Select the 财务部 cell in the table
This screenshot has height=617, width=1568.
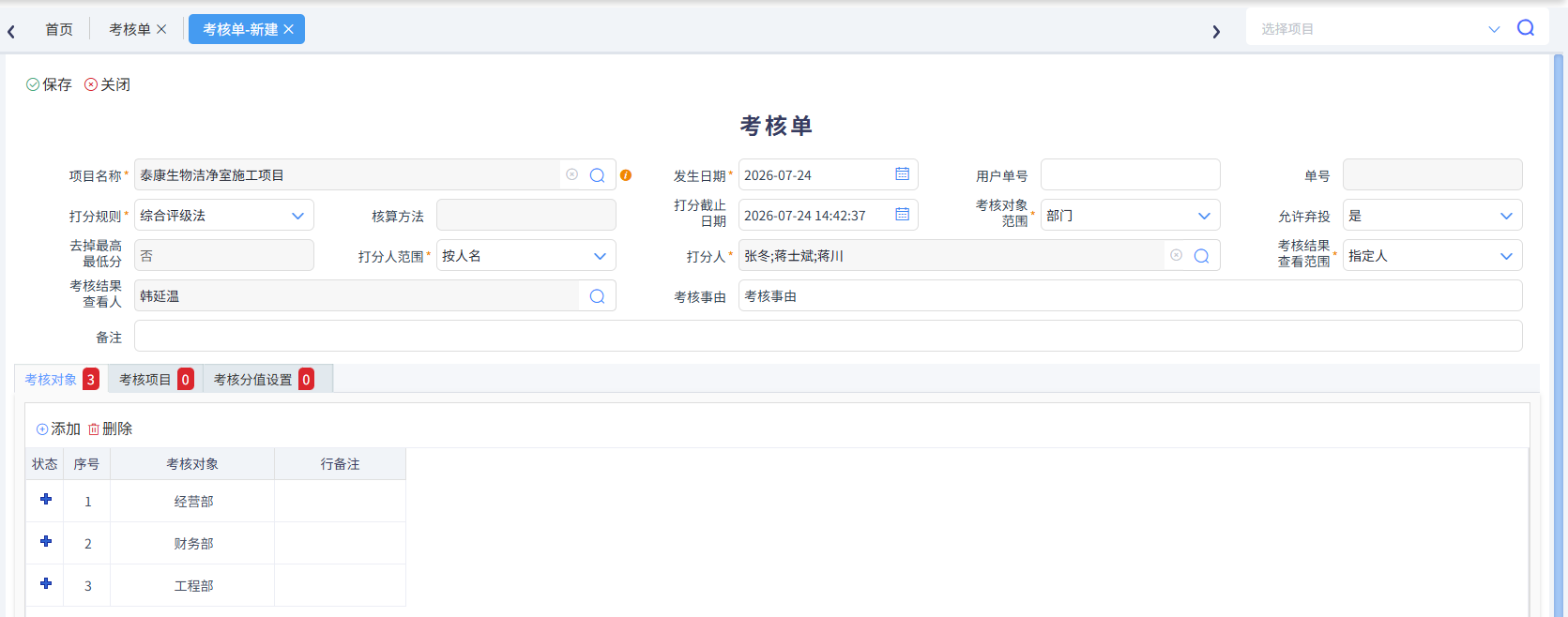192,543
